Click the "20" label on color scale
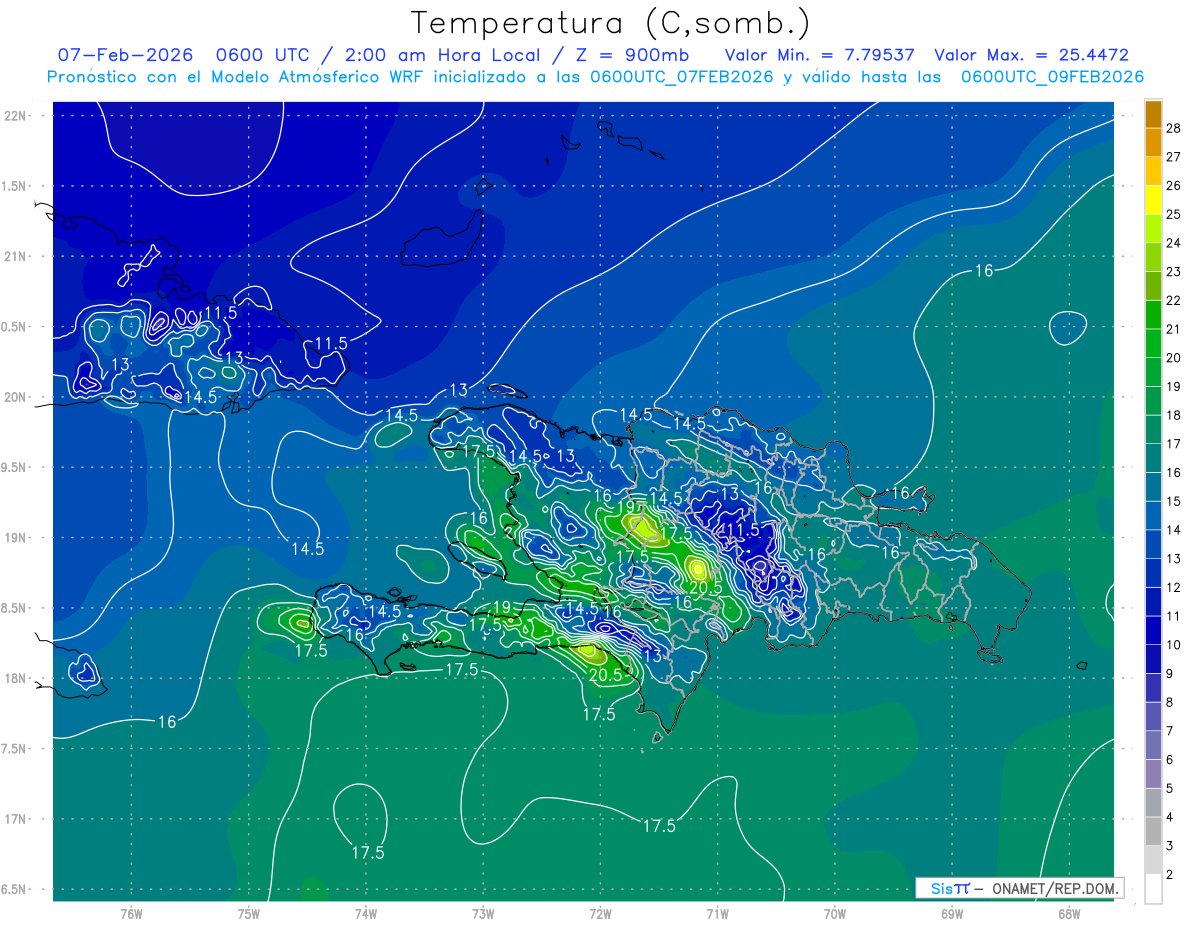1200x927 pixels. click(1174, 358)
